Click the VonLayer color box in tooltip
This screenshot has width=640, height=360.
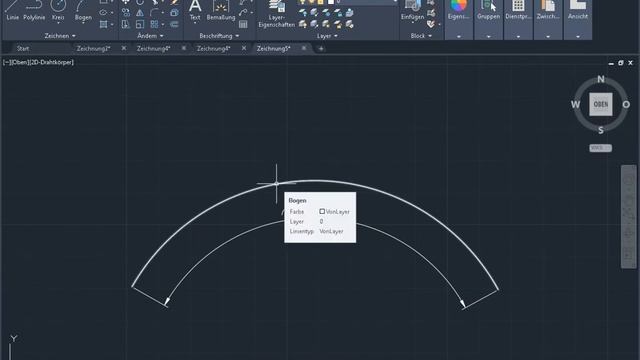pos(322,211)
